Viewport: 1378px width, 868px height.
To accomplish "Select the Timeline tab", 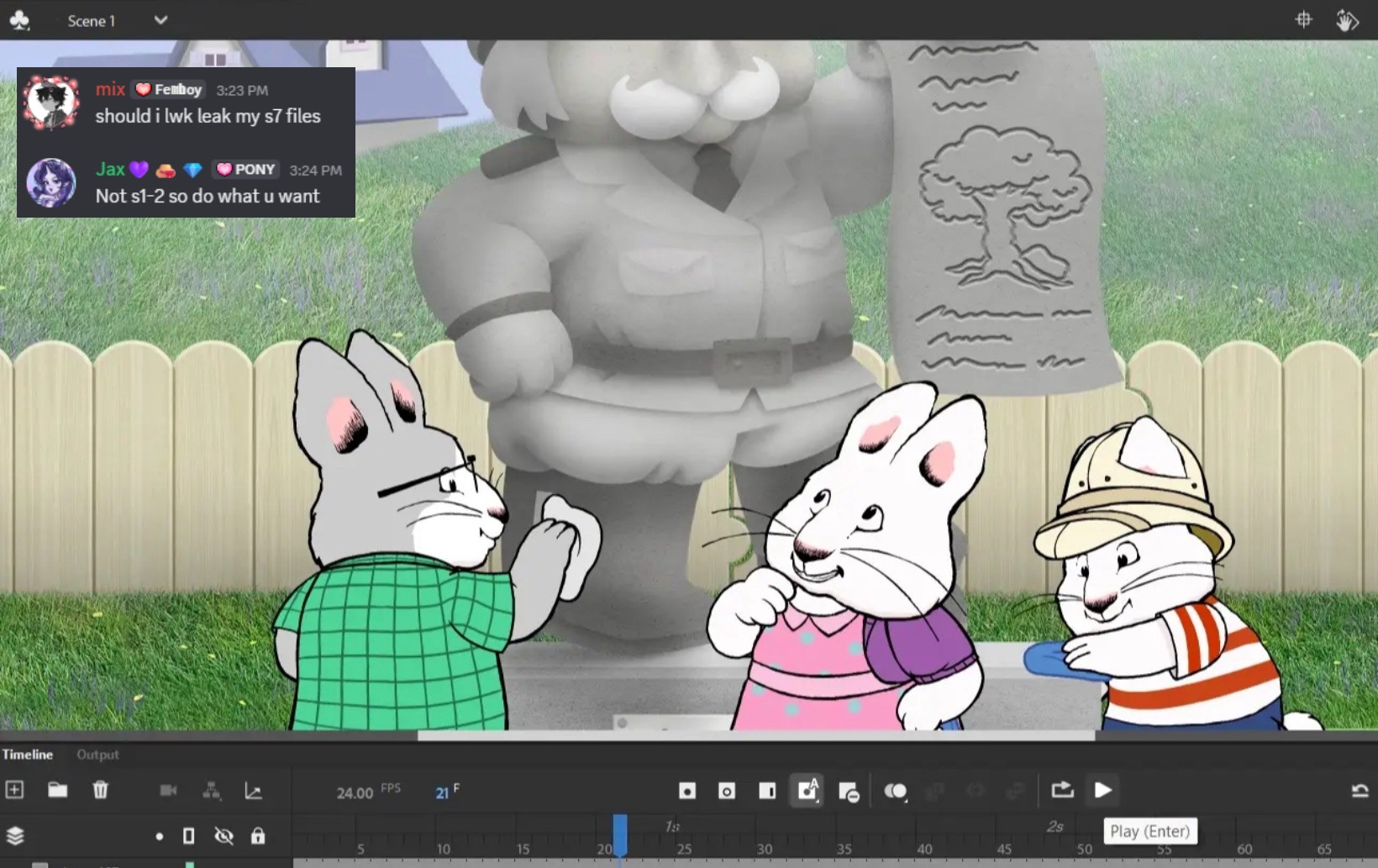I will (27, 755).
